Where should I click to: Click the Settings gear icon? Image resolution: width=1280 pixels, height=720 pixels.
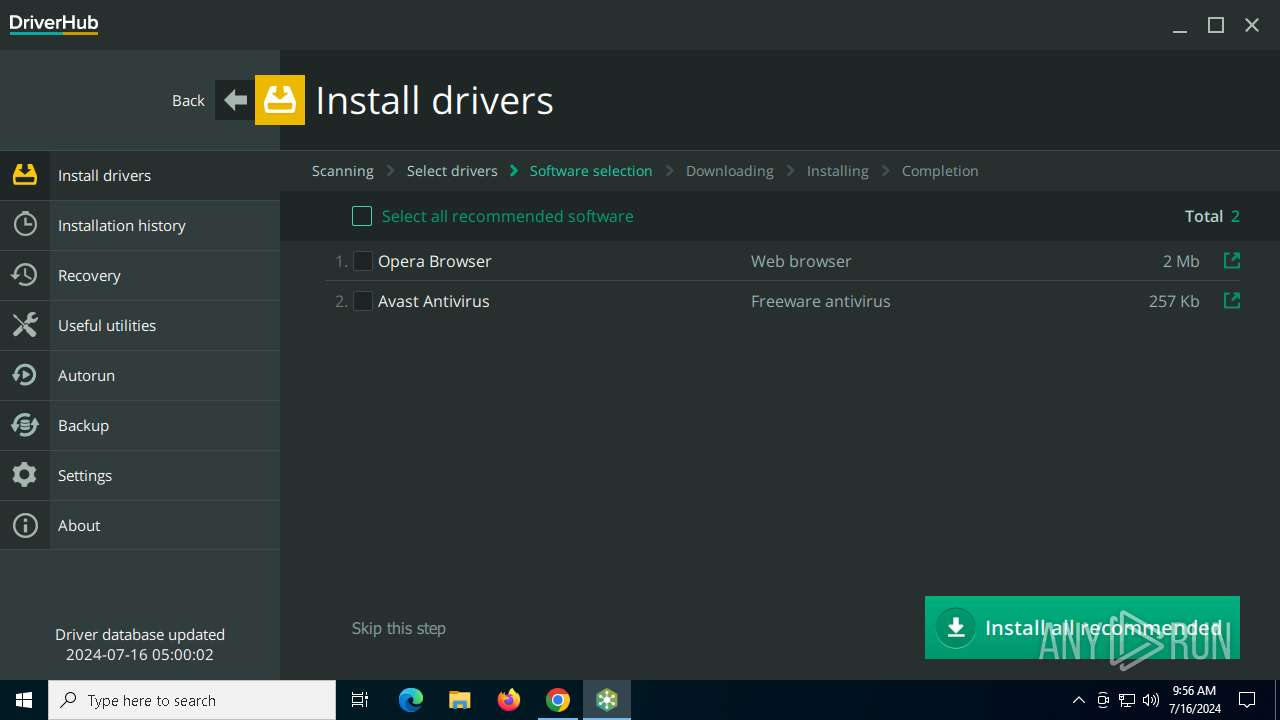[x=25, y=475]
